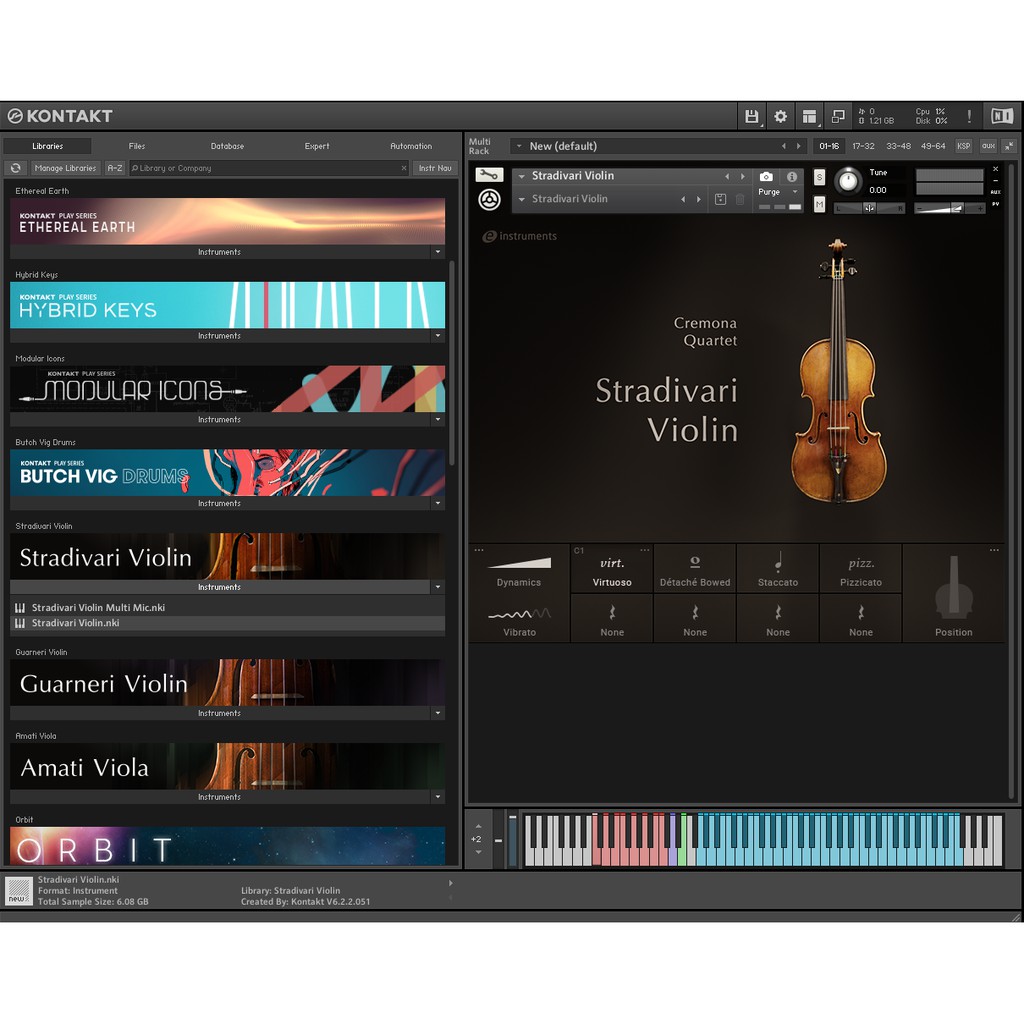Click the camera snapshot icon

click(766, 176)
